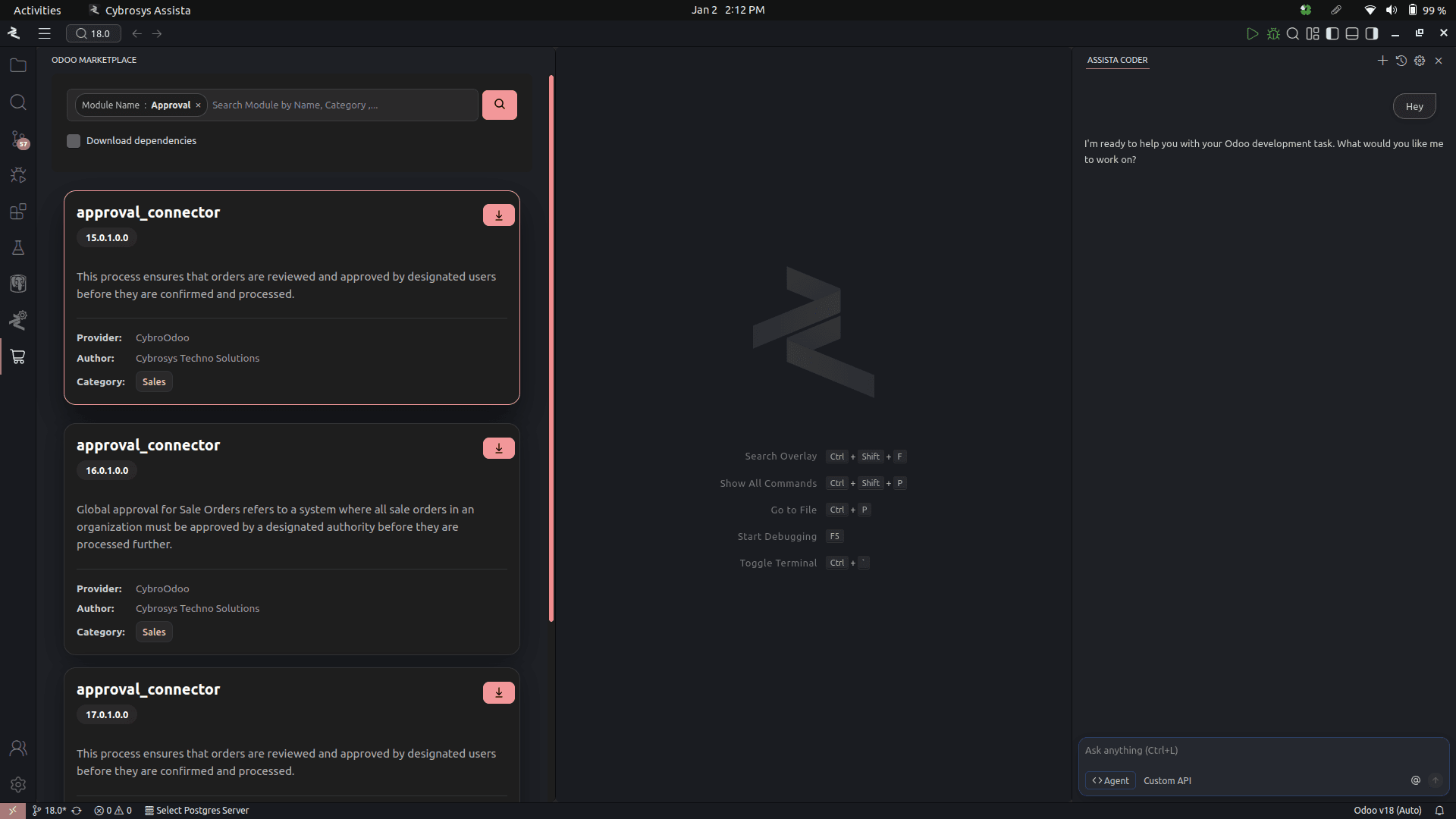Open the Odoo Marketplace cart icon
Screen dimensions: 1456x819
point(18,356)
